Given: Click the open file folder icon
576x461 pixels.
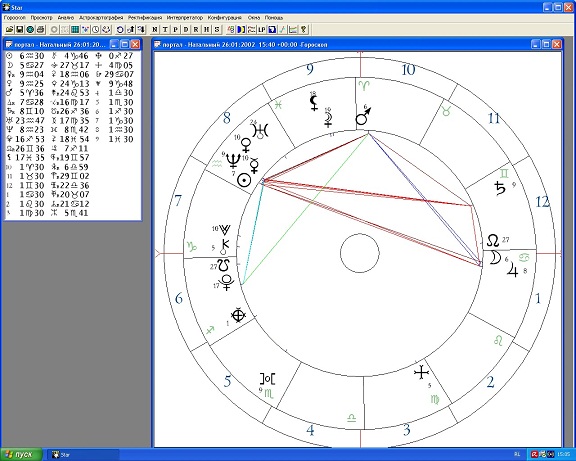Looking at the screenshot, I should (x=10, y=29).
